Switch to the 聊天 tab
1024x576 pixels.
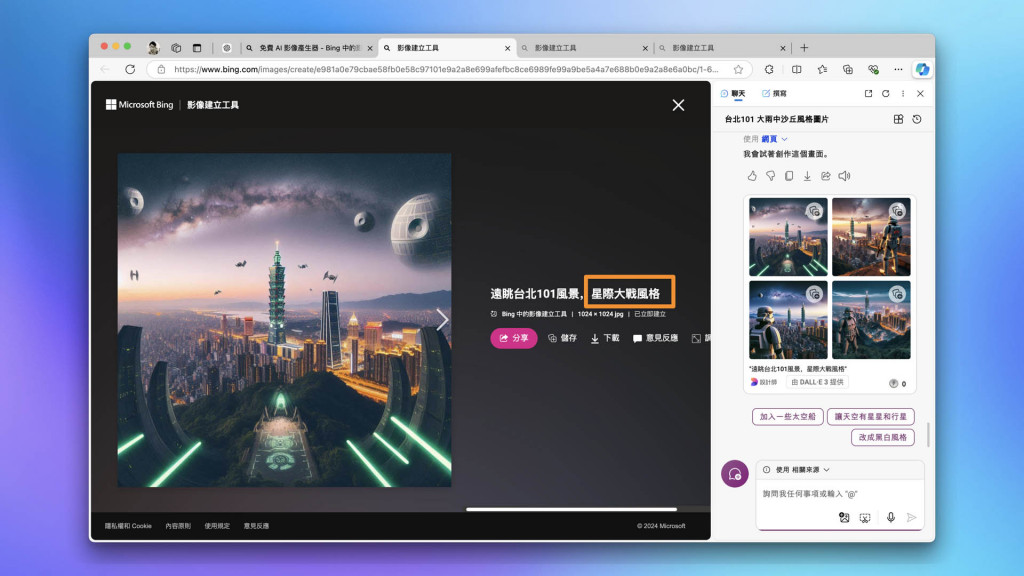pyautogui.click(x=733, y=93)
